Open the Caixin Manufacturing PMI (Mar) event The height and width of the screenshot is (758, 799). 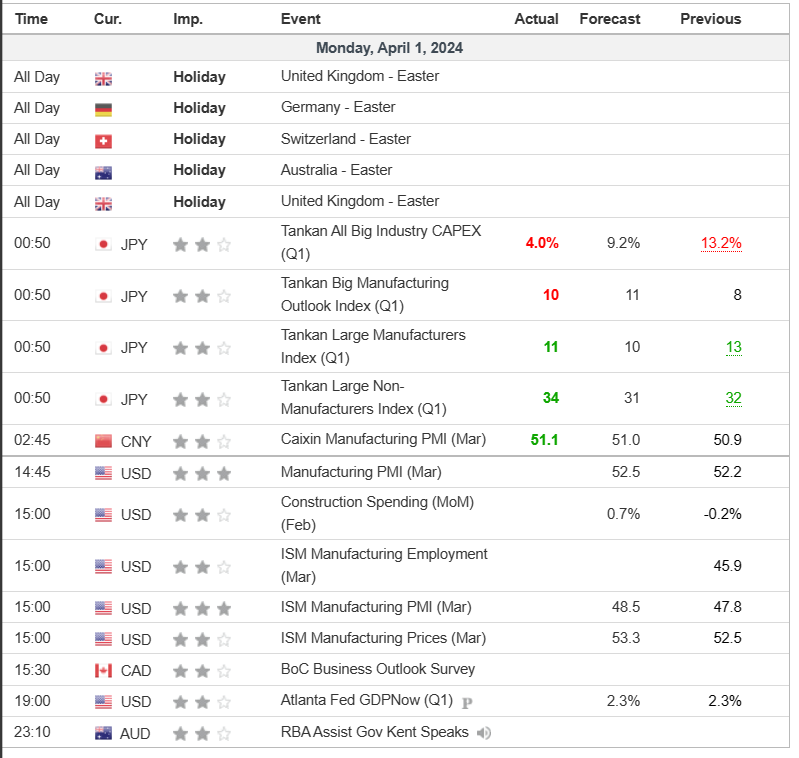pos(381,440)
